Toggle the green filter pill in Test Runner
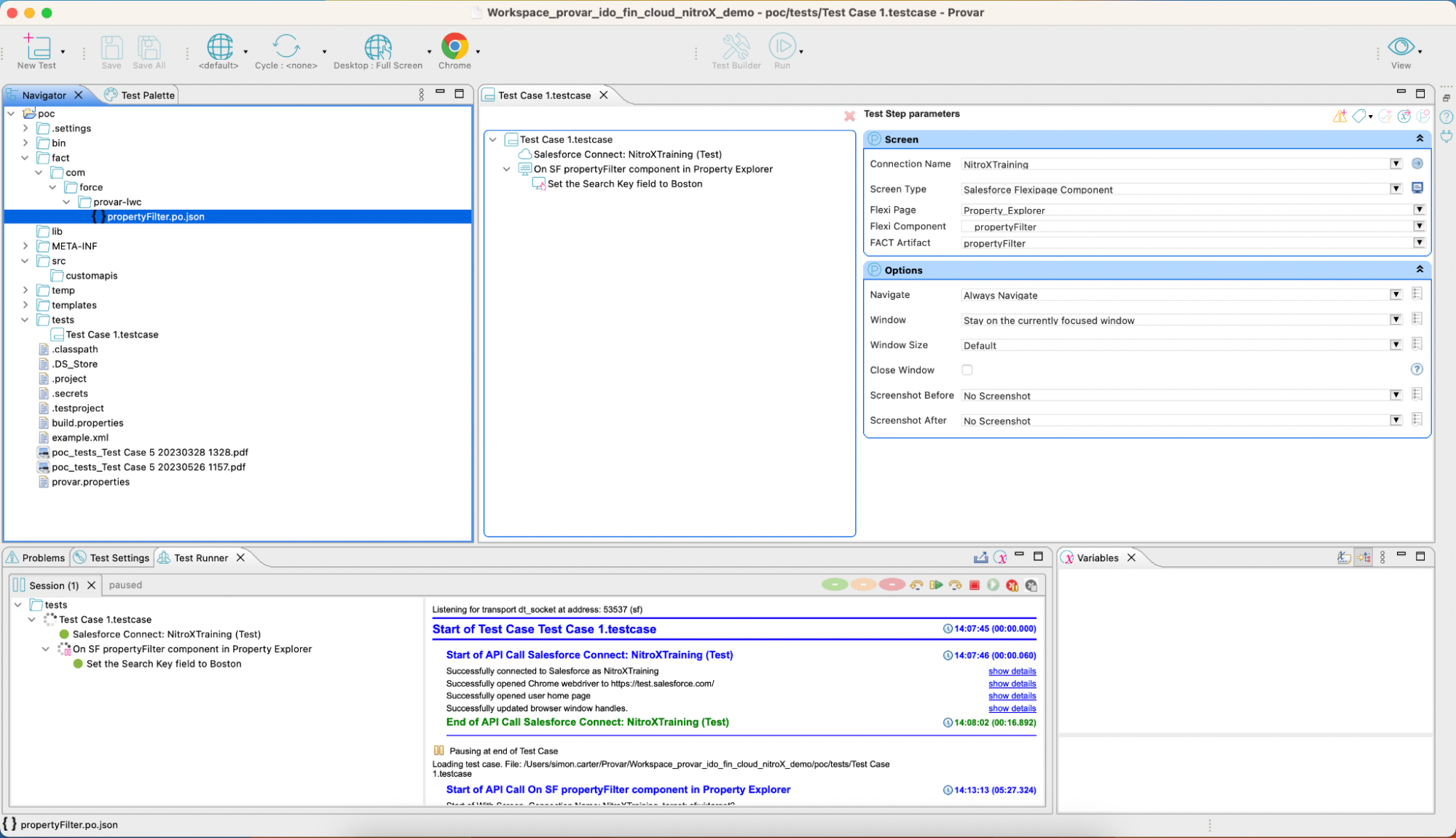 coord(835,585)
